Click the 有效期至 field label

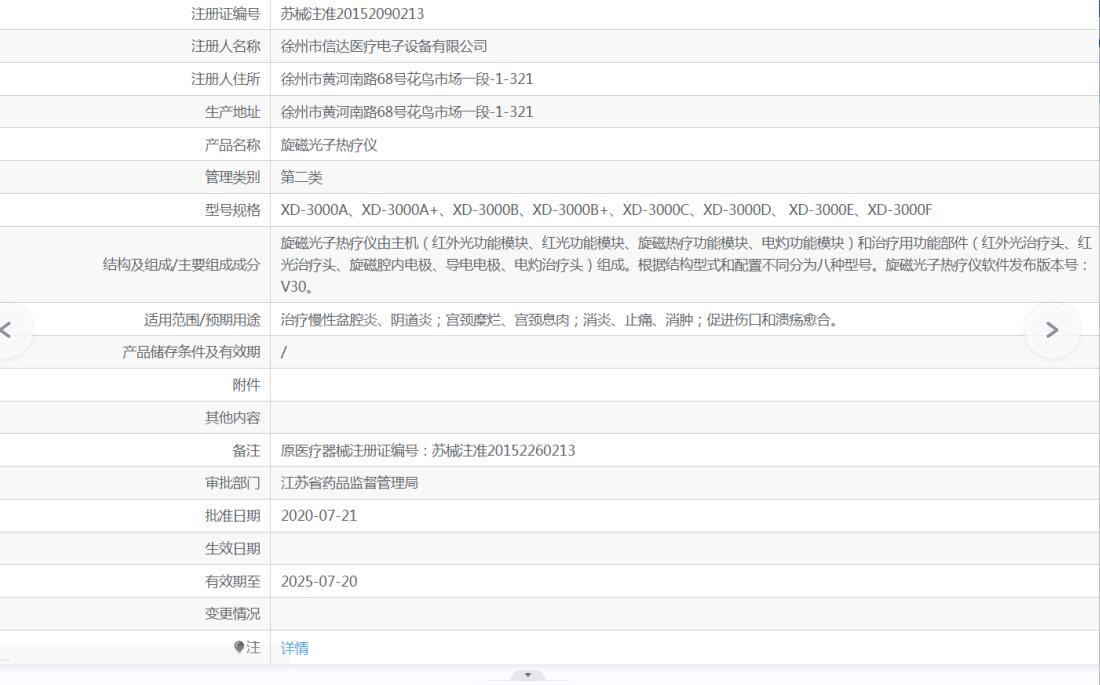click(232, 582)
